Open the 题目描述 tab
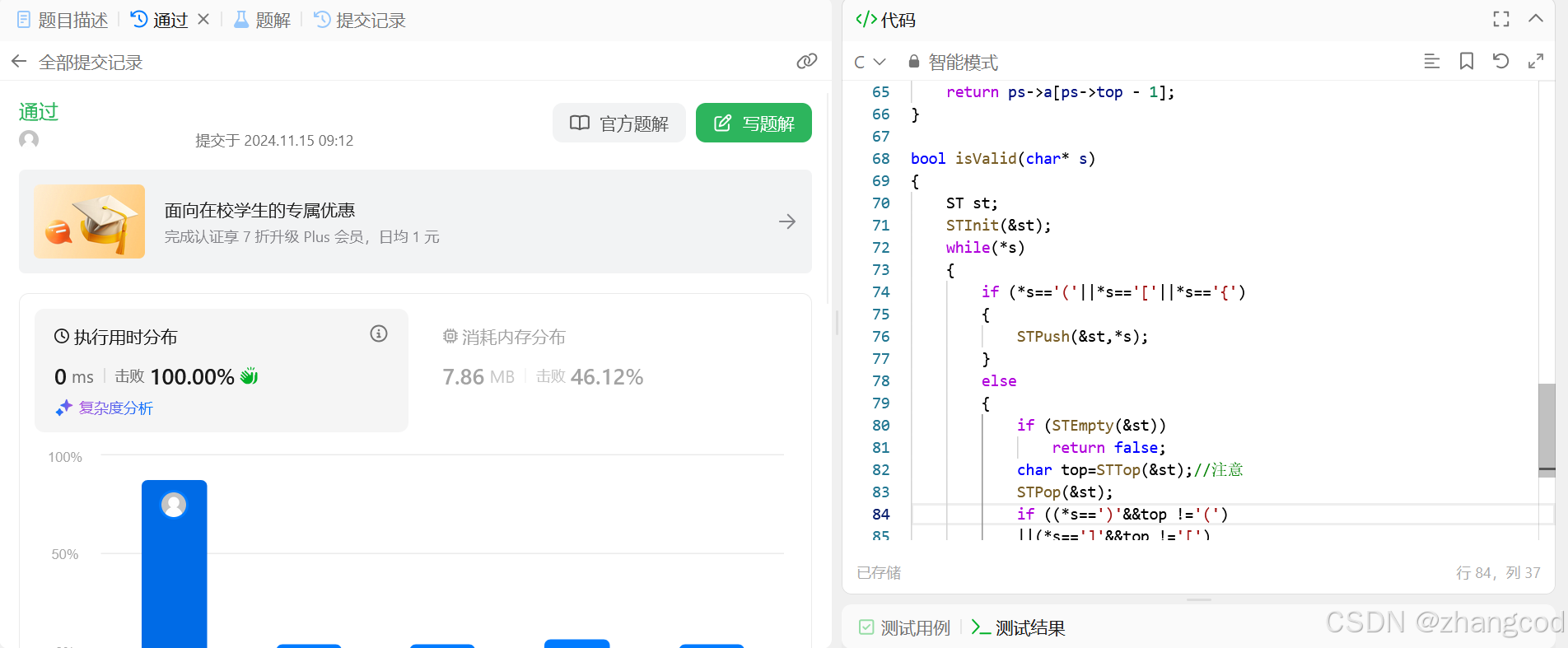Screen dimensions: 1568x648 [63, 20]
